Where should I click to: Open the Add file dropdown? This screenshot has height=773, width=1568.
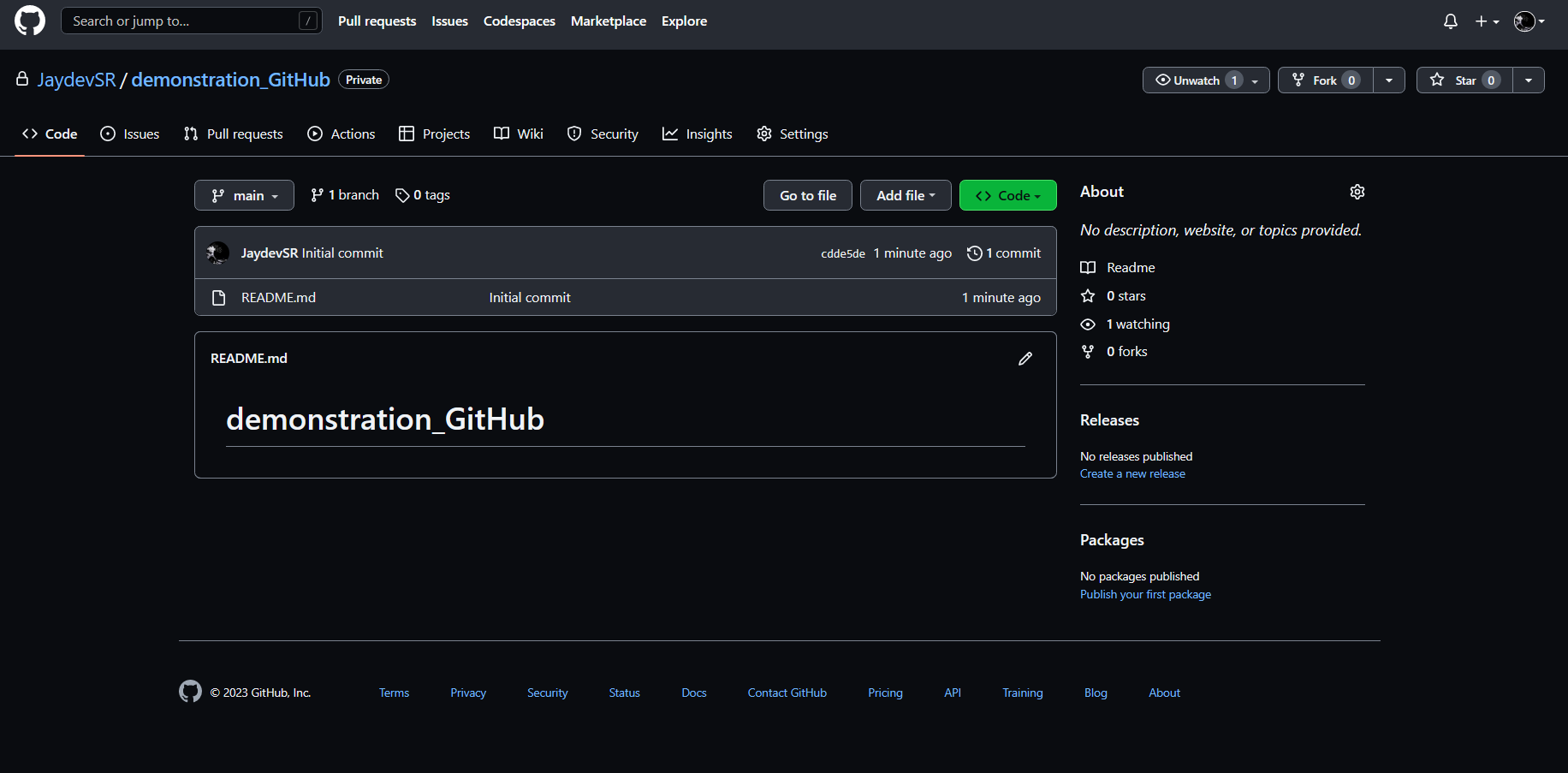pos(906,195)
